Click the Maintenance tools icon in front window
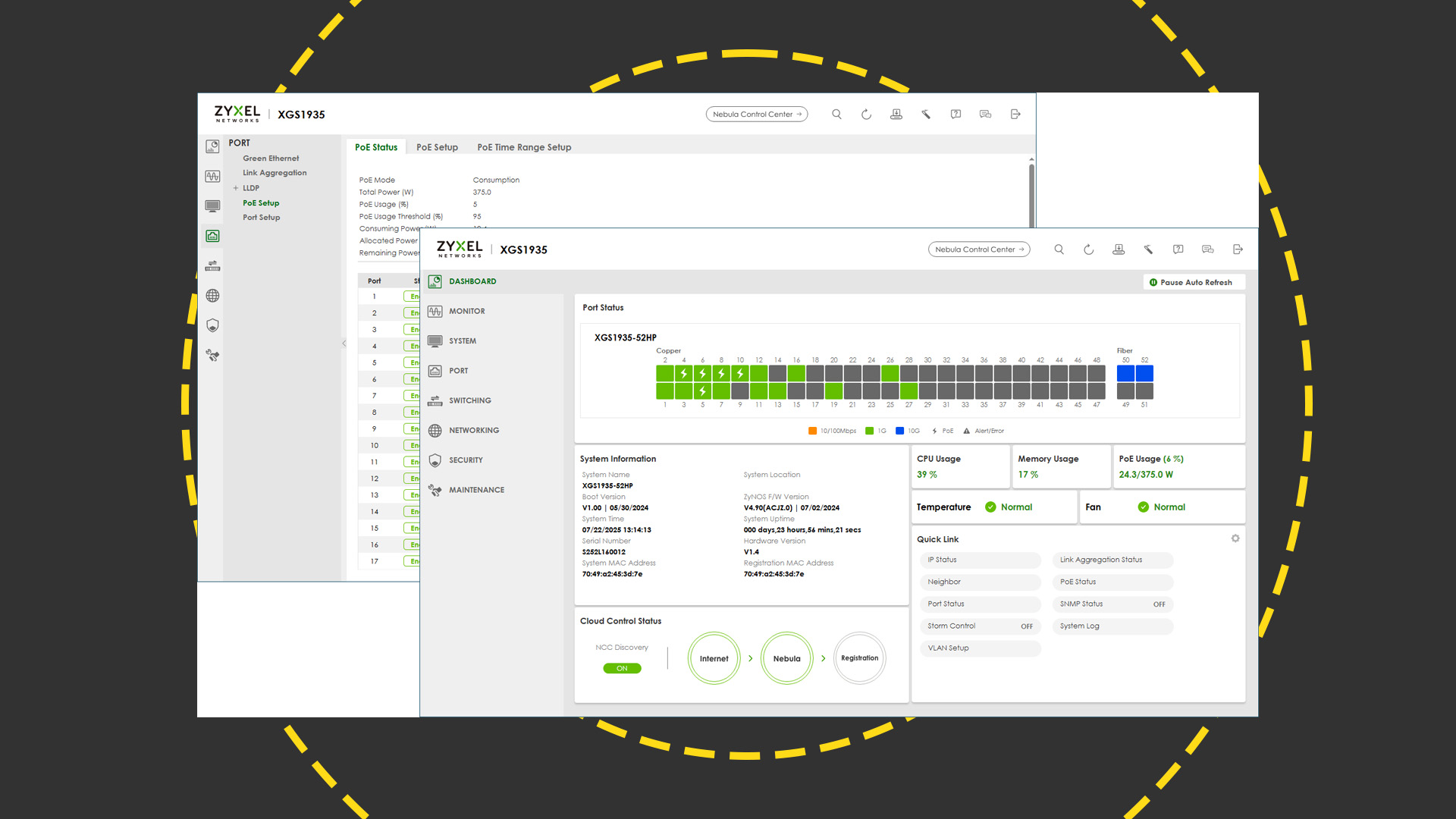 (x=435, y=490)
